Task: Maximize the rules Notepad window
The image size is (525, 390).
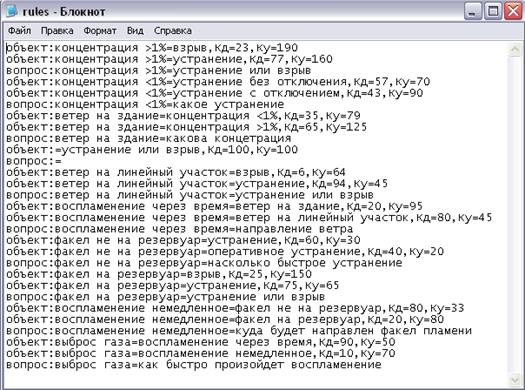Action: (493, 11)
